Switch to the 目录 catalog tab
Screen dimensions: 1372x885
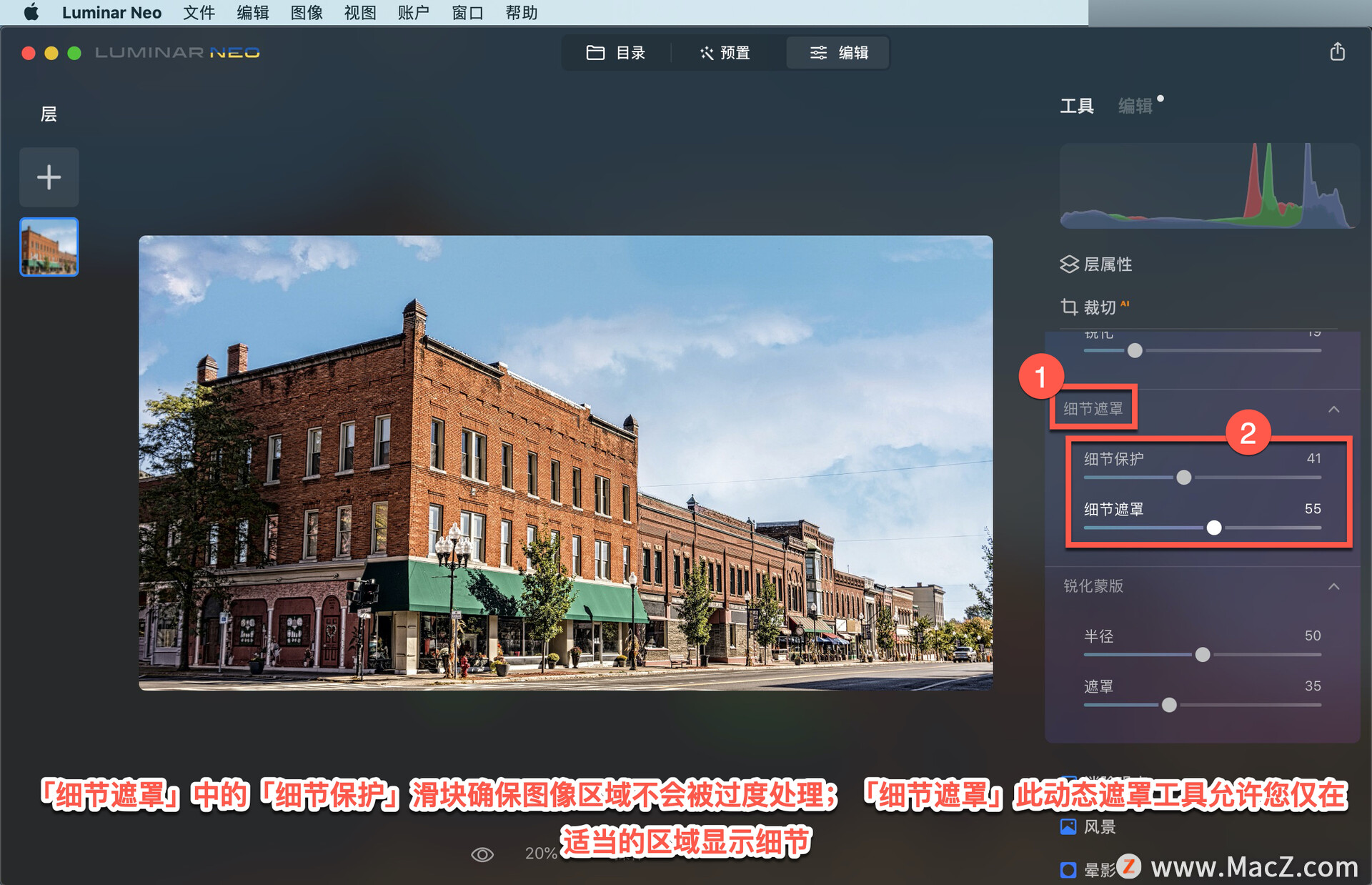click(x=616, y=53)
